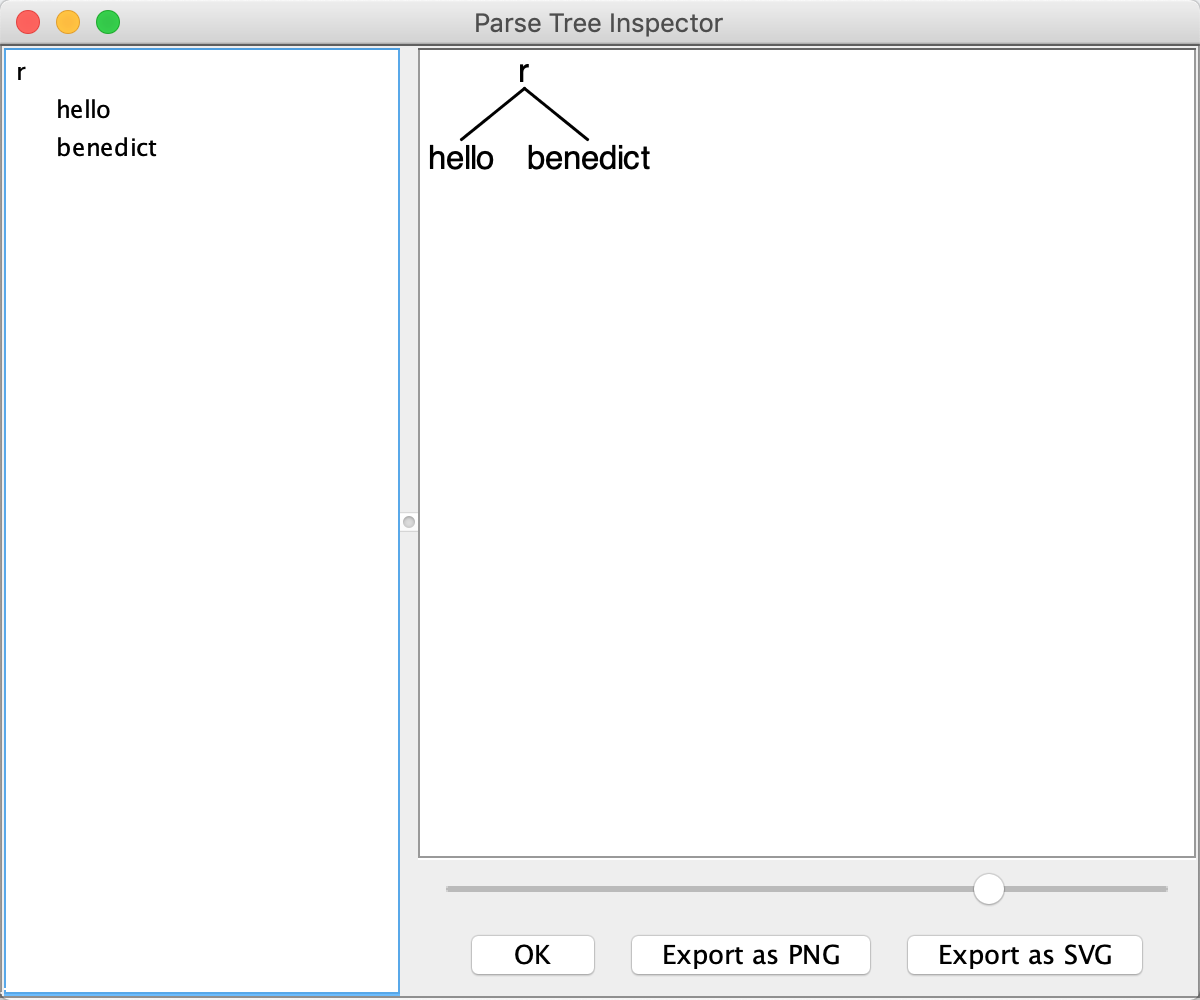Click the Parse Tree Inspector title bar
The width and height of the screenshot is (1200, 1000).
pos(598,23)
